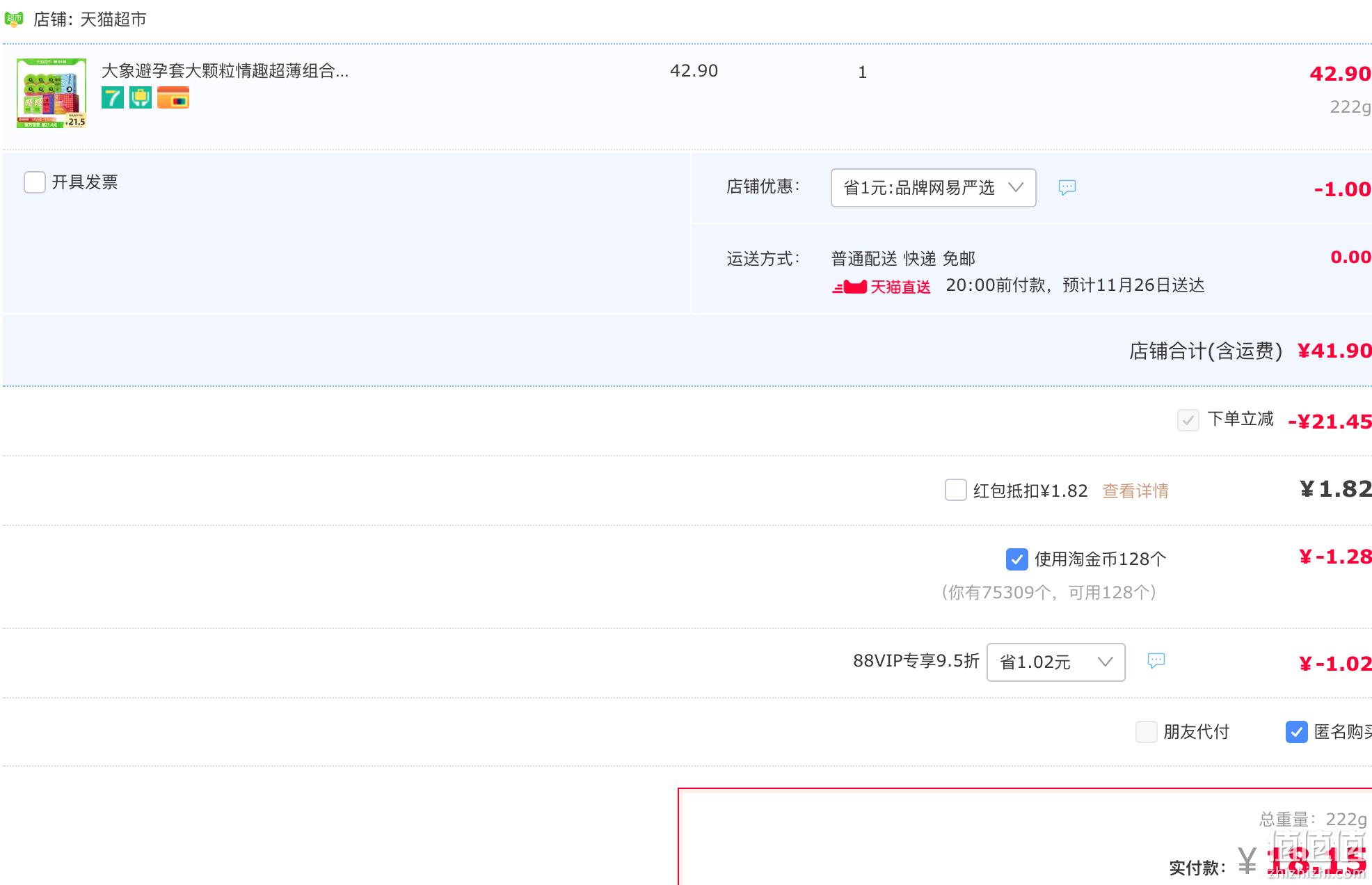
Task: Expand the 省1元:品牌网易严选 store discount dropdown
Action: tap(933, 188)
